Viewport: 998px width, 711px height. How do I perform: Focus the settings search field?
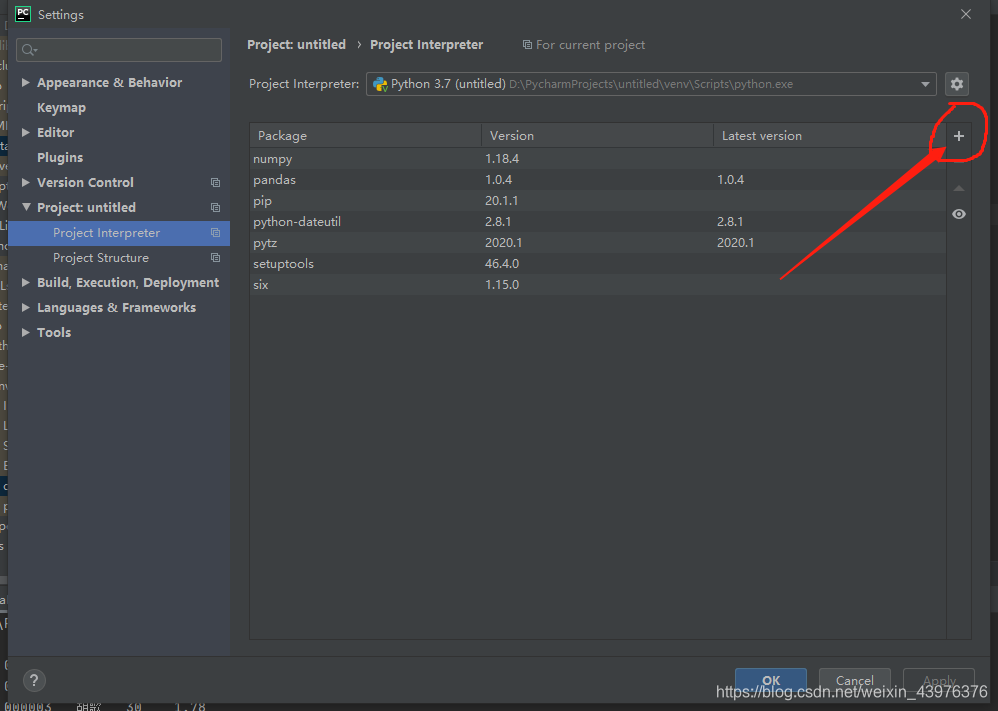(x=119, y=50)
